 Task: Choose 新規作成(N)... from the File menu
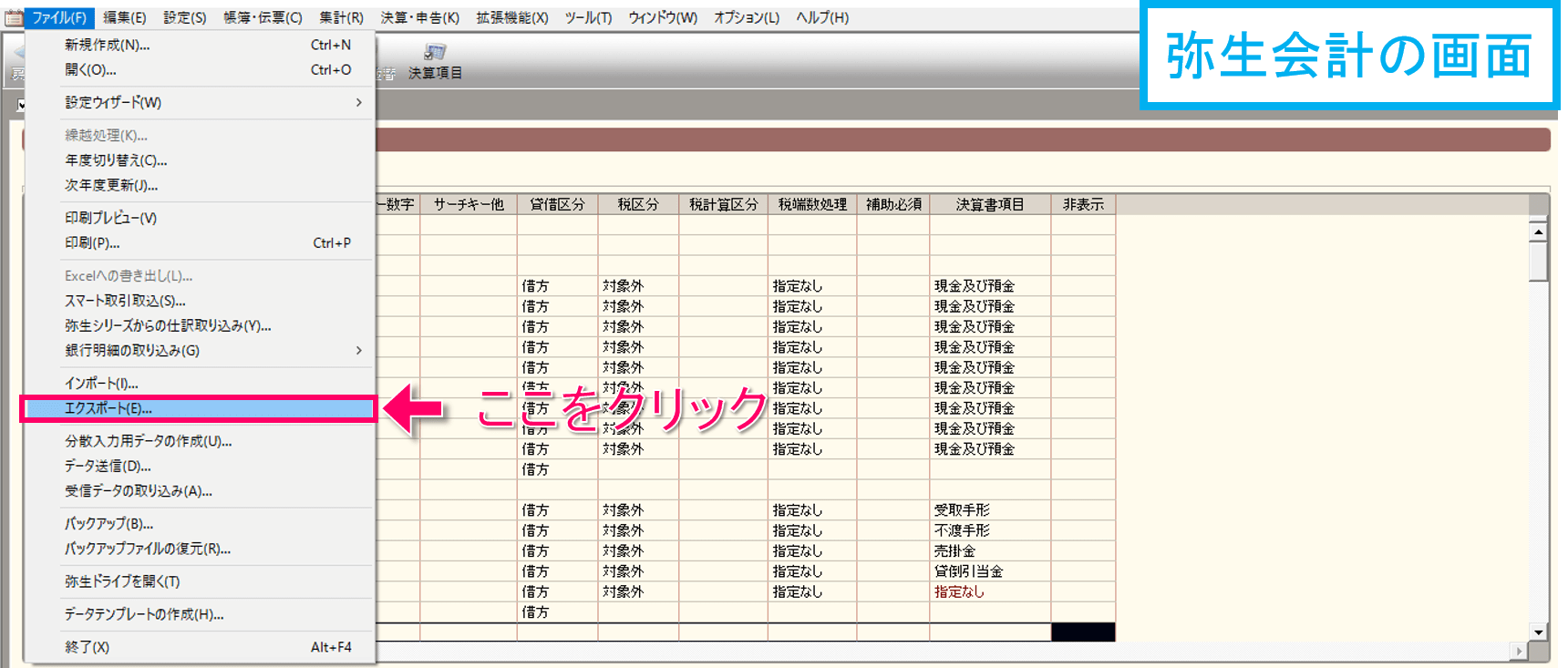[200, 45]
